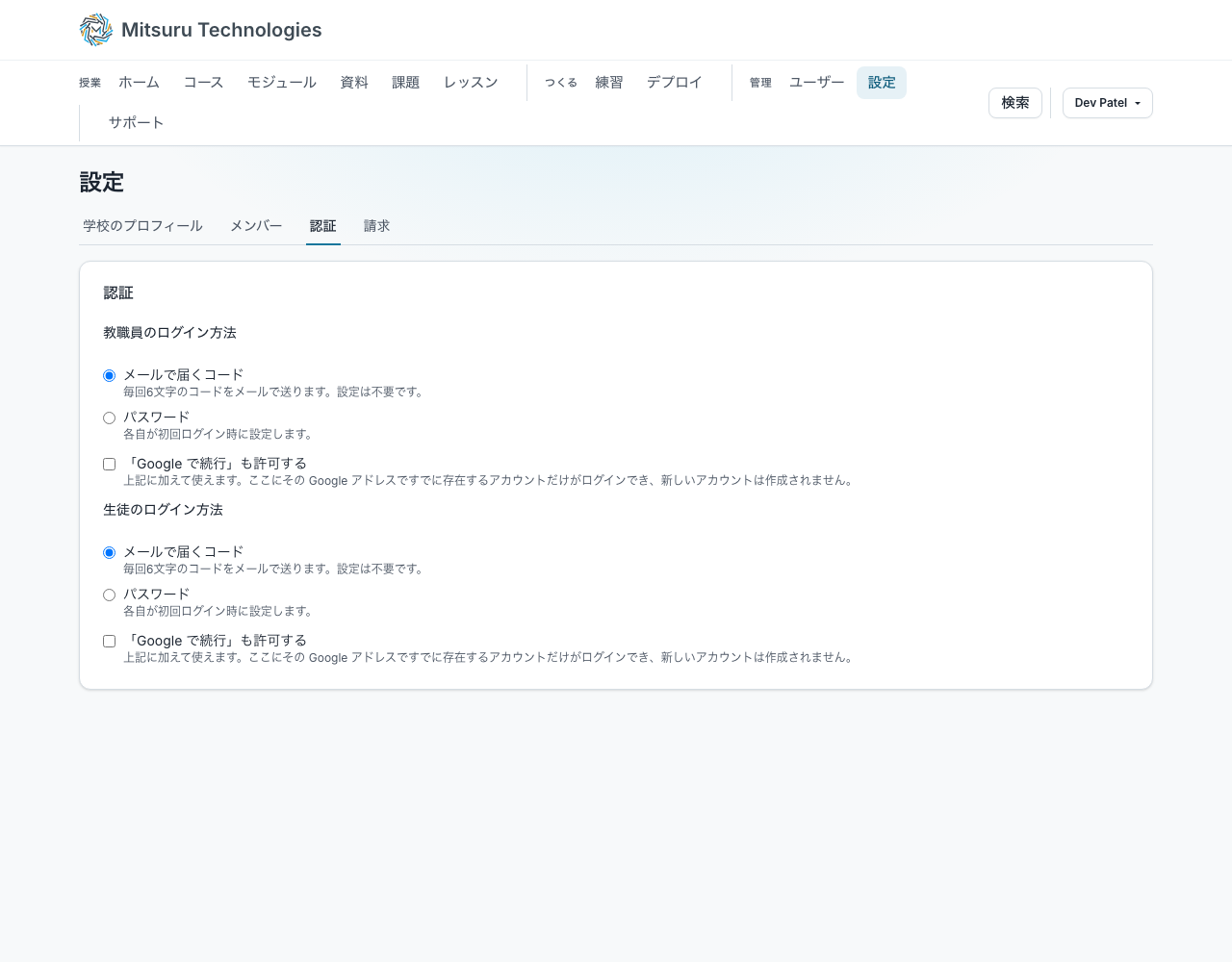
Task: Tick student「Google で続行」checkbox
Action: coord(109,641)
